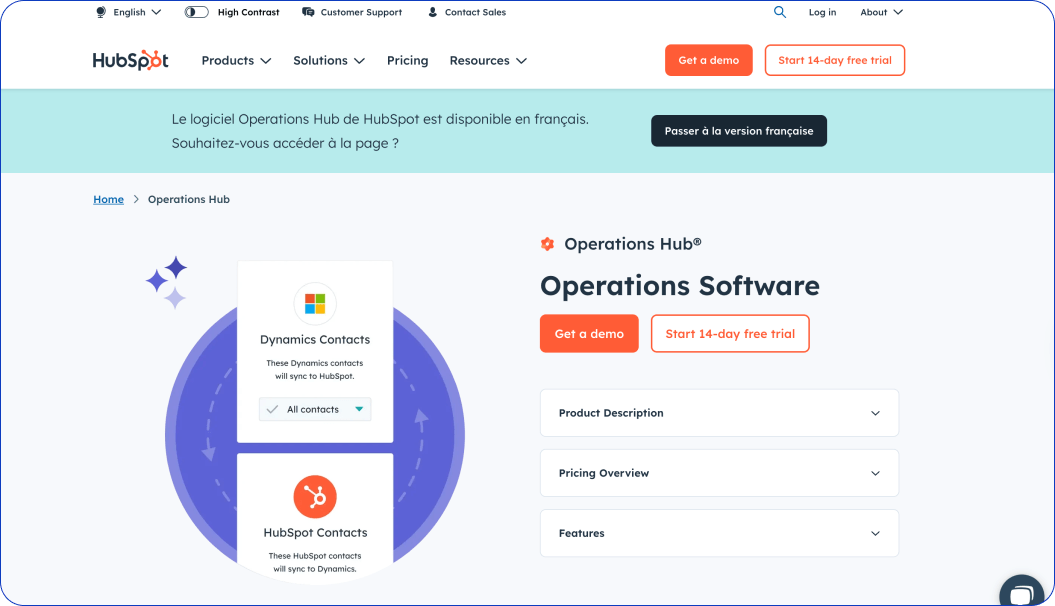1055x606 pixels.
Task: Click the Operations Hub breadcrumb text
Action: [x=189, y=199]
